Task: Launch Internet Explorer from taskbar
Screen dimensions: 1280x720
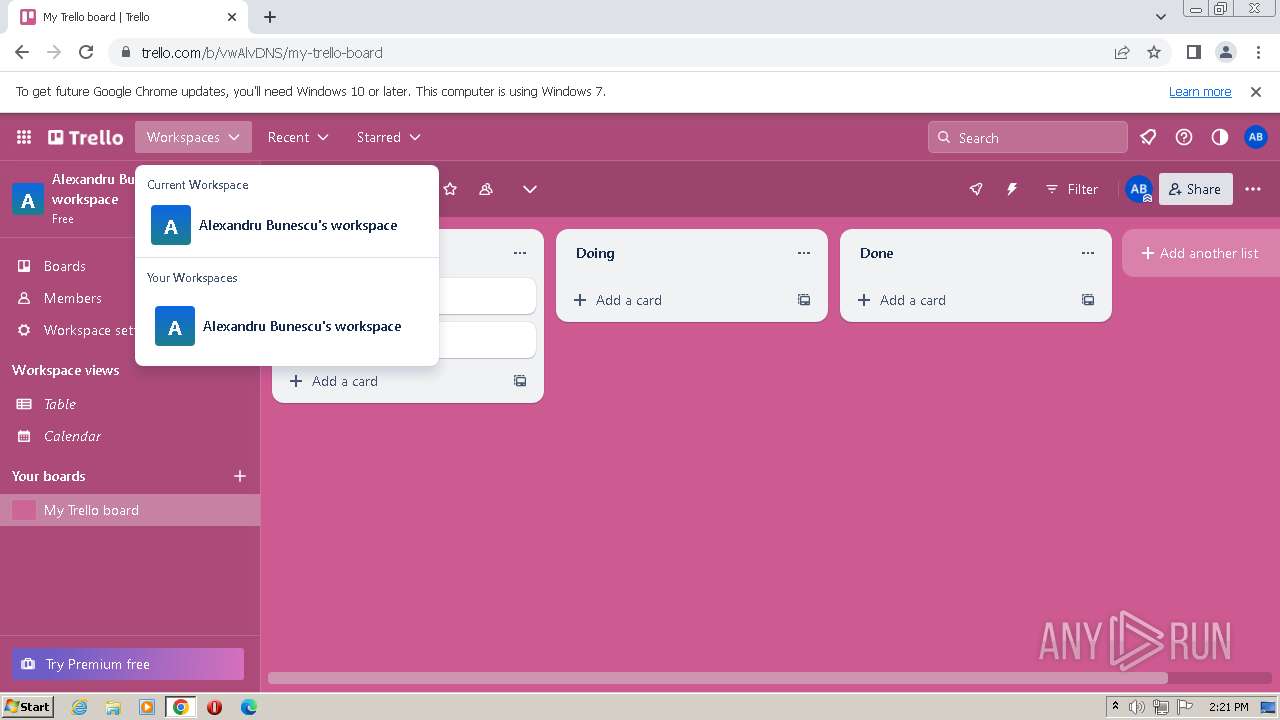Action: [x=79, y=707]
